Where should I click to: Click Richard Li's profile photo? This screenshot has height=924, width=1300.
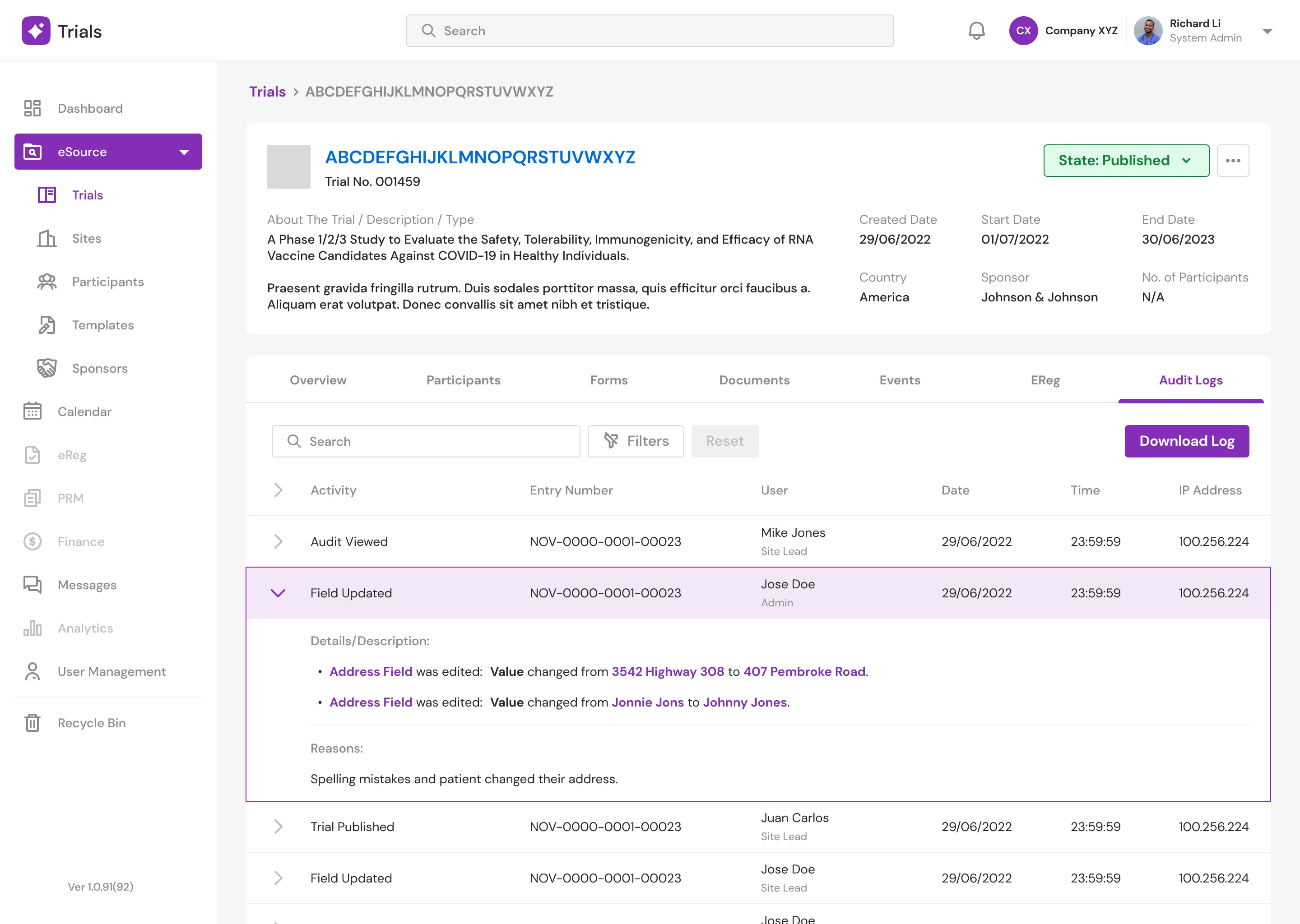pos(1147,31)
